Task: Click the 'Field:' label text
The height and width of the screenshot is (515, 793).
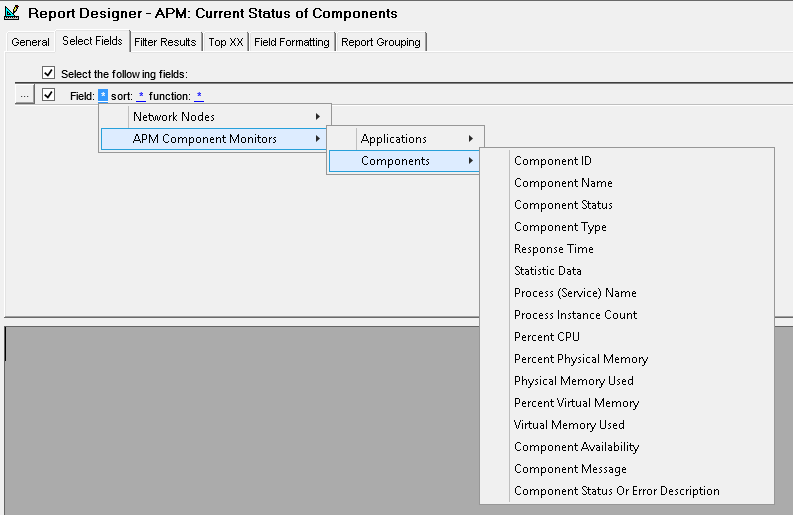Action: [x=82, y=96]
